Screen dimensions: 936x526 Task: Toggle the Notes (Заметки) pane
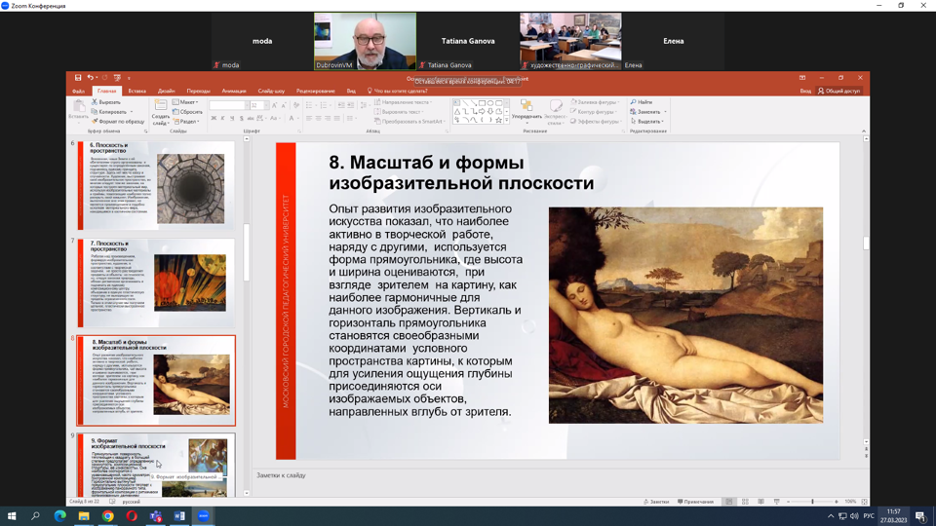click(x=657, y=501)
